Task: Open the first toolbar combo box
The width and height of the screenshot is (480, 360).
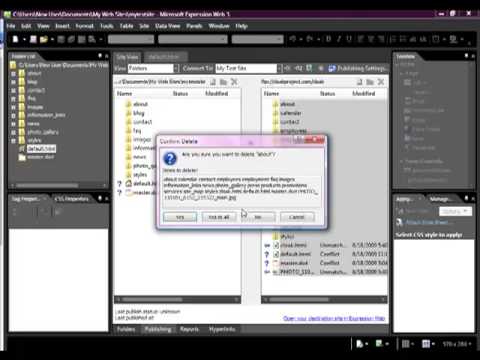Action: [131, 39]
